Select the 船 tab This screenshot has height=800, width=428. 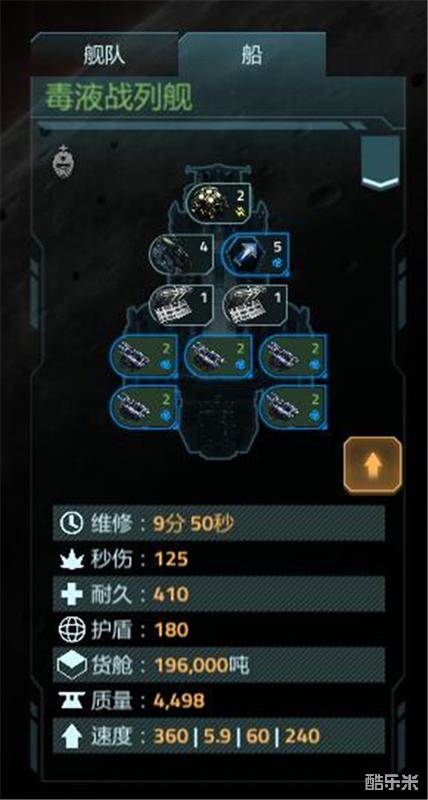click(x=251, y=55)
